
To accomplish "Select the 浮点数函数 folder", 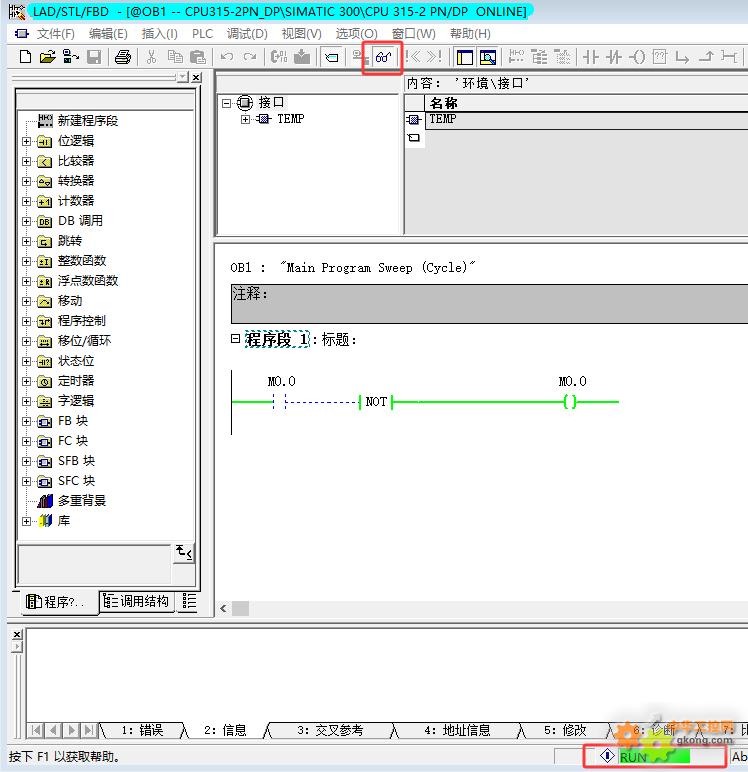I will (x=88, y=281).
